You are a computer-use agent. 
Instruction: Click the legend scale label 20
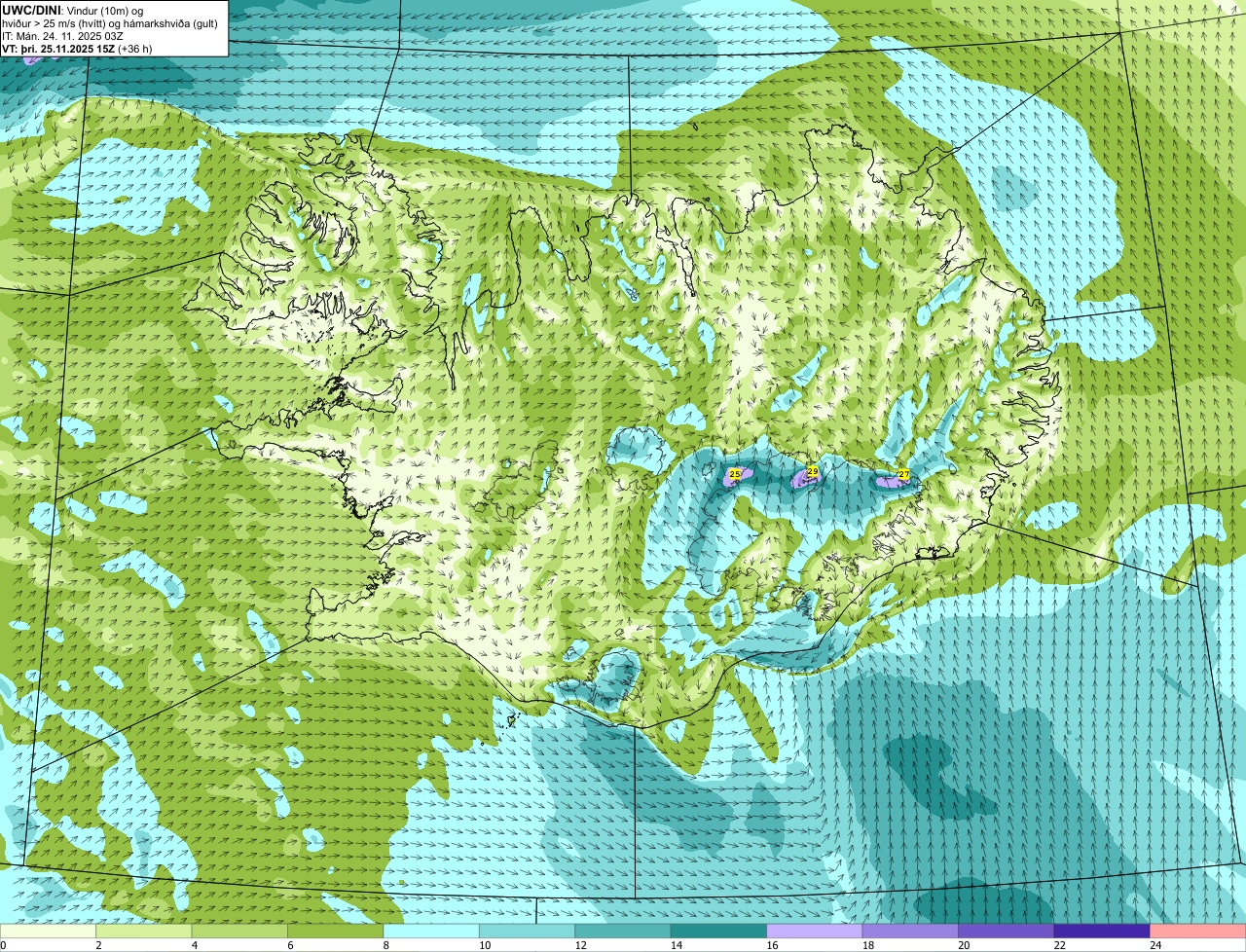[x=964, y=945]
